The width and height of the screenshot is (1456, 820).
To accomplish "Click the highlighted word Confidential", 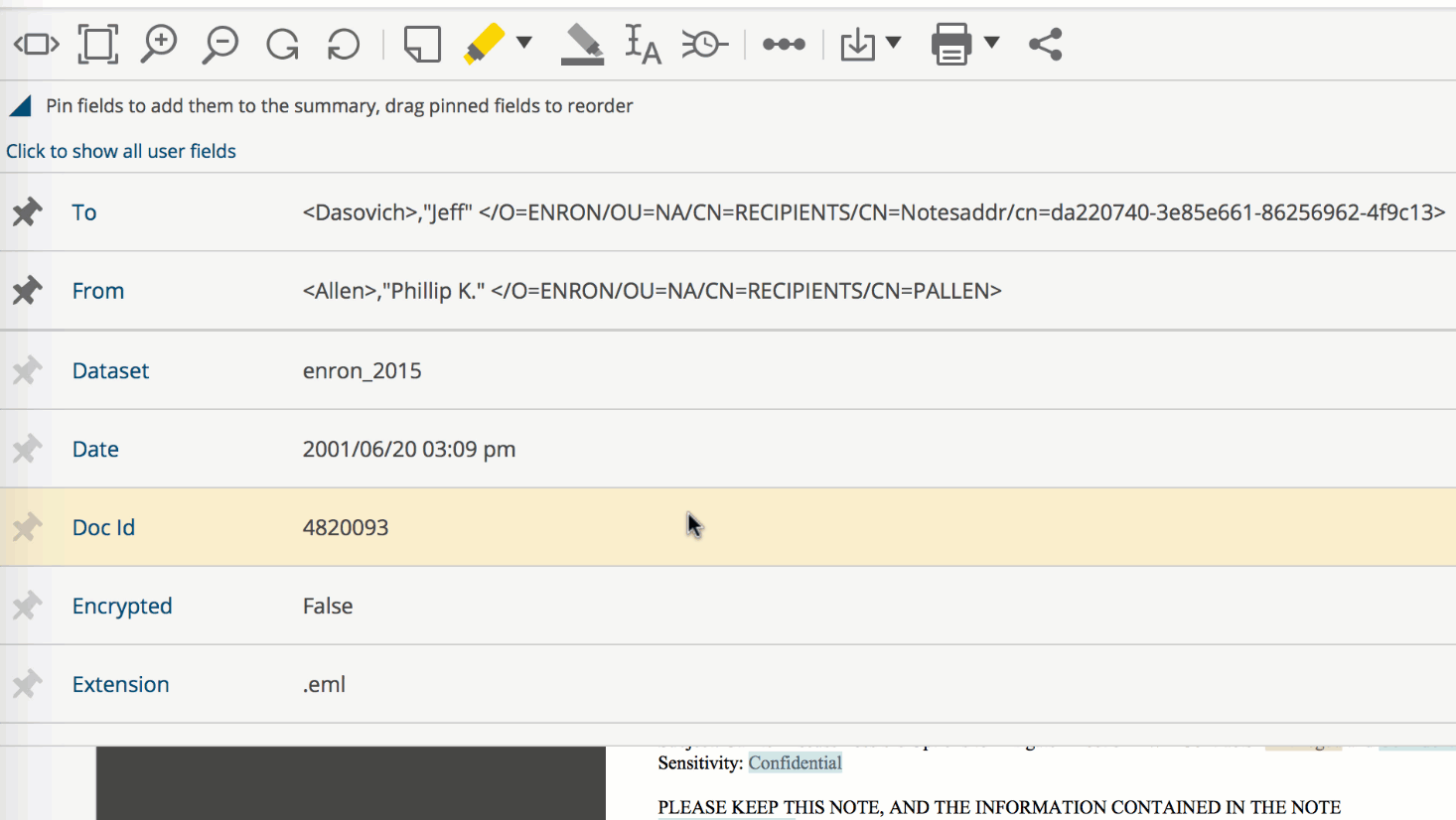I will (x=796, y=762).
